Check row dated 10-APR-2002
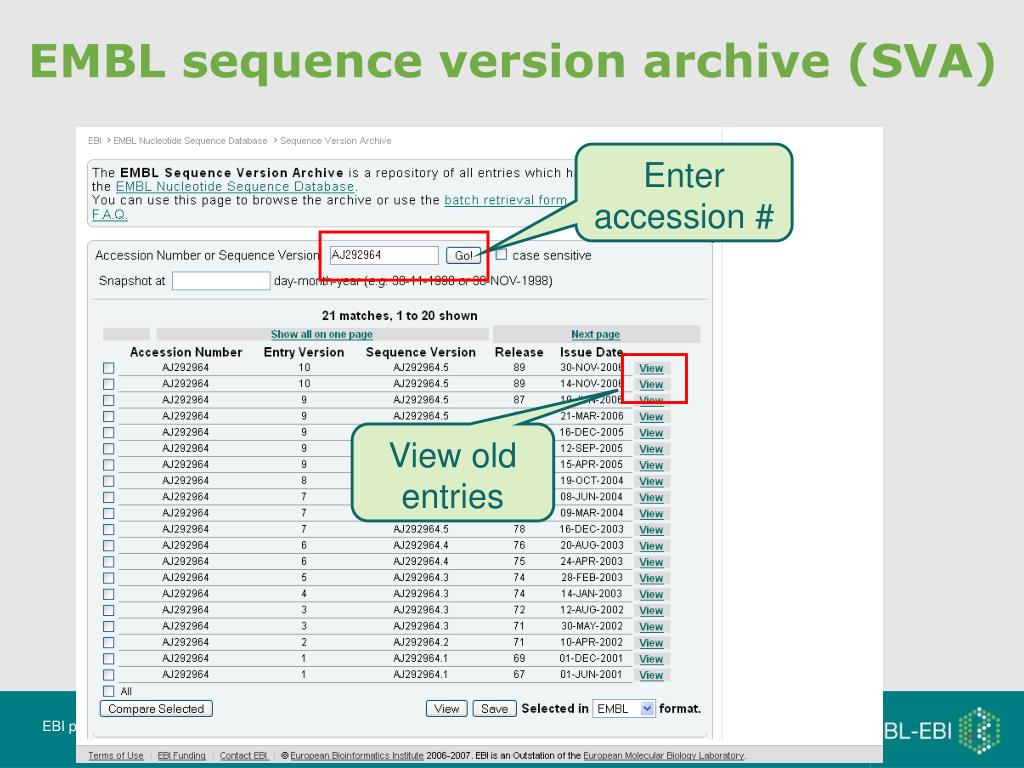The width and height of the screenshot is (1024, 768). point(108,643)
